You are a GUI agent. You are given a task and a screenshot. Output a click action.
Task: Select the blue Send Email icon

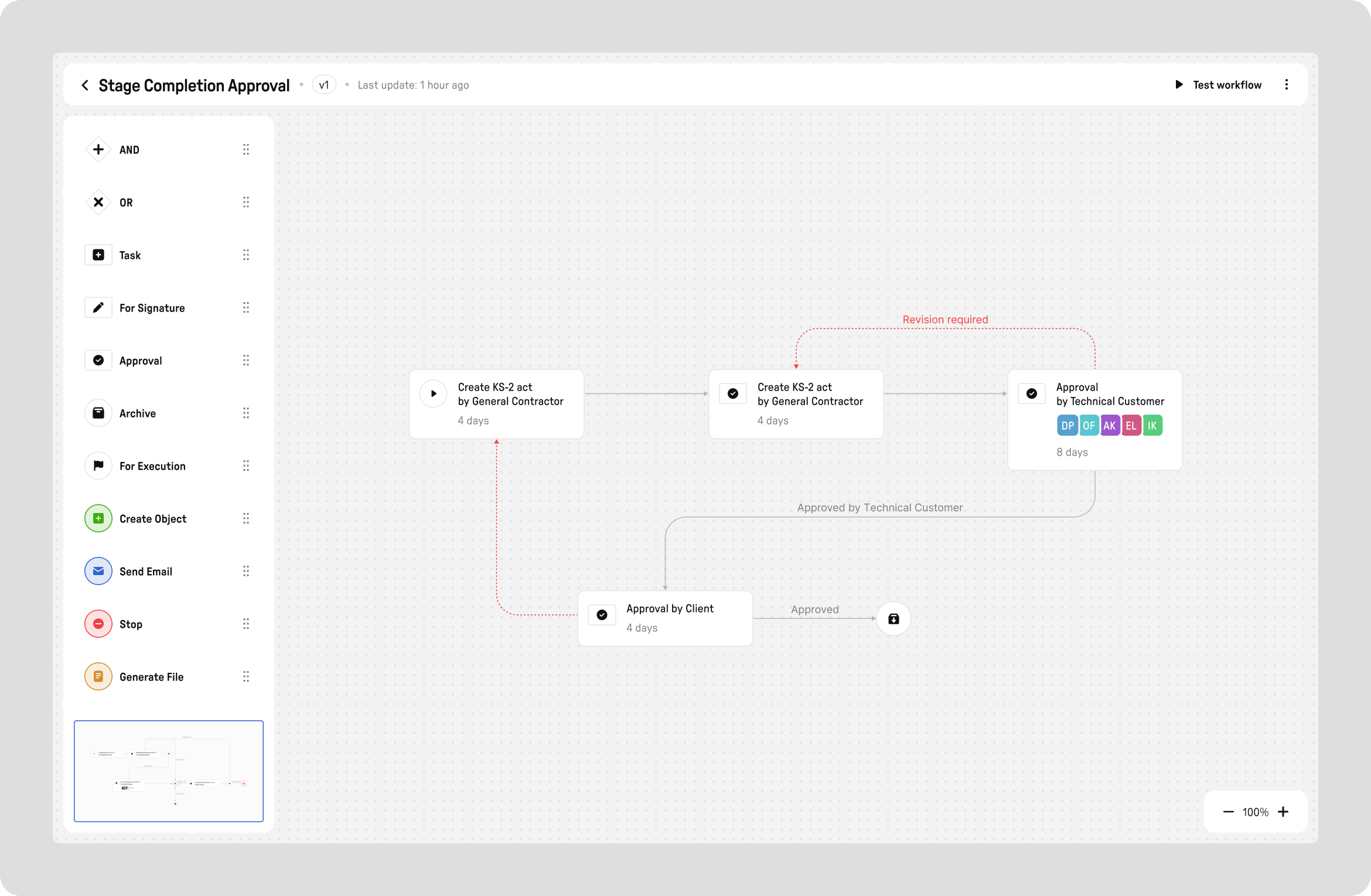[x=98, y=571]
